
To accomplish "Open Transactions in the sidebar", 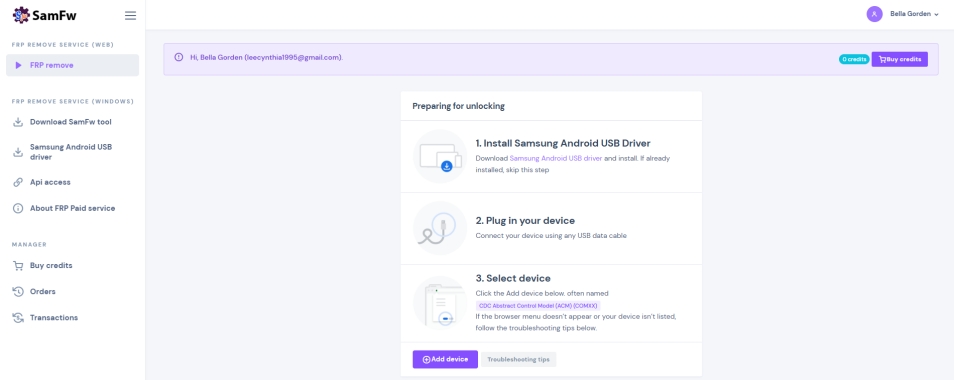I will [x=72, y=317].
